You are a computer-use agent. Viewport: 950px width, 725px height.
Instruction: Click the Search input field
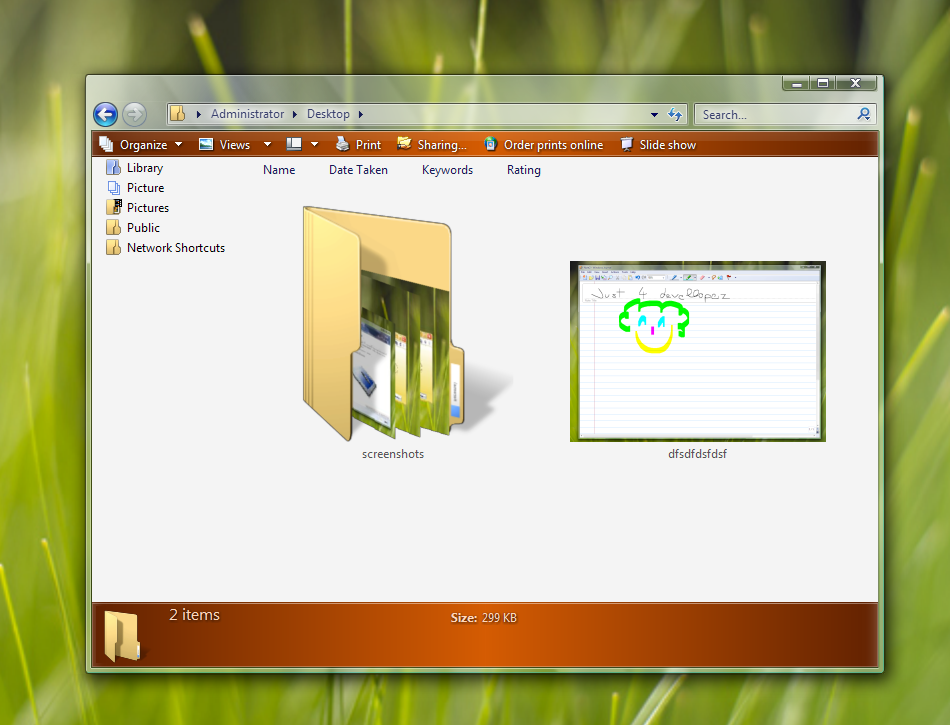pyautogui.click(x=775, y=114)
